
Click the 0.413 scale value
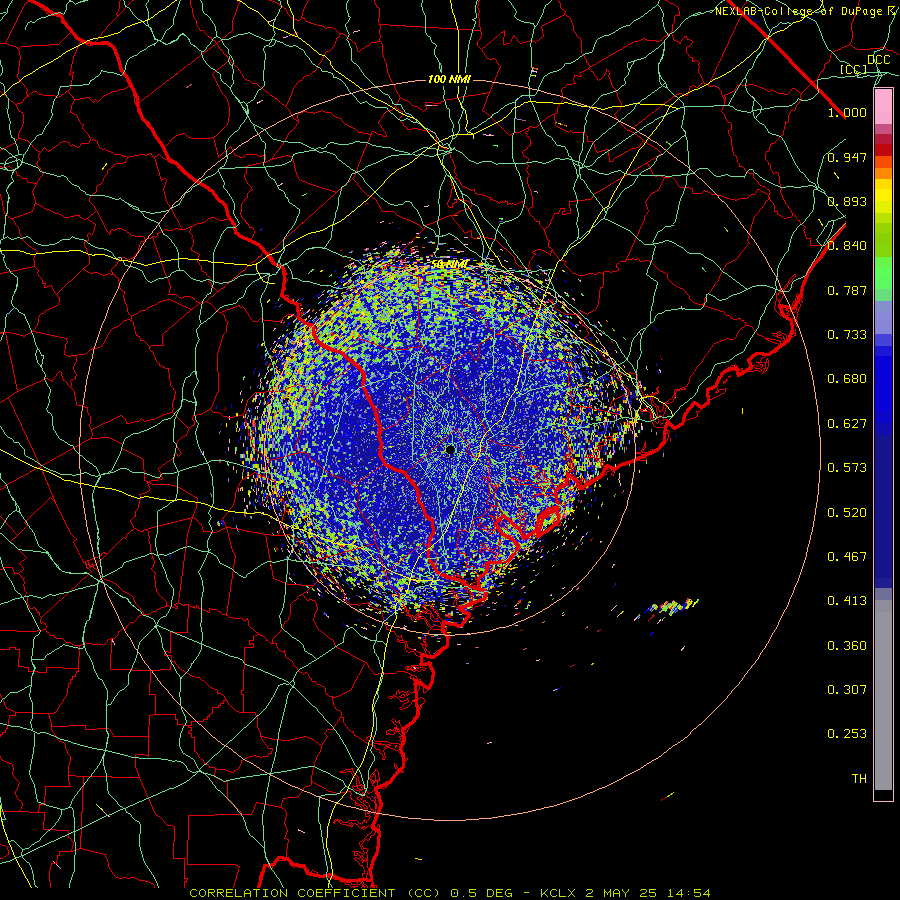click(x=847, y=601)
